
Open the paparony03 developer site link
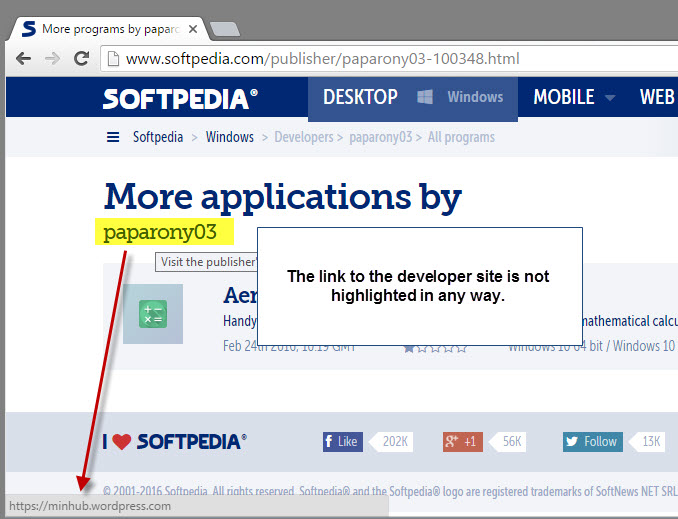(160, 232)
